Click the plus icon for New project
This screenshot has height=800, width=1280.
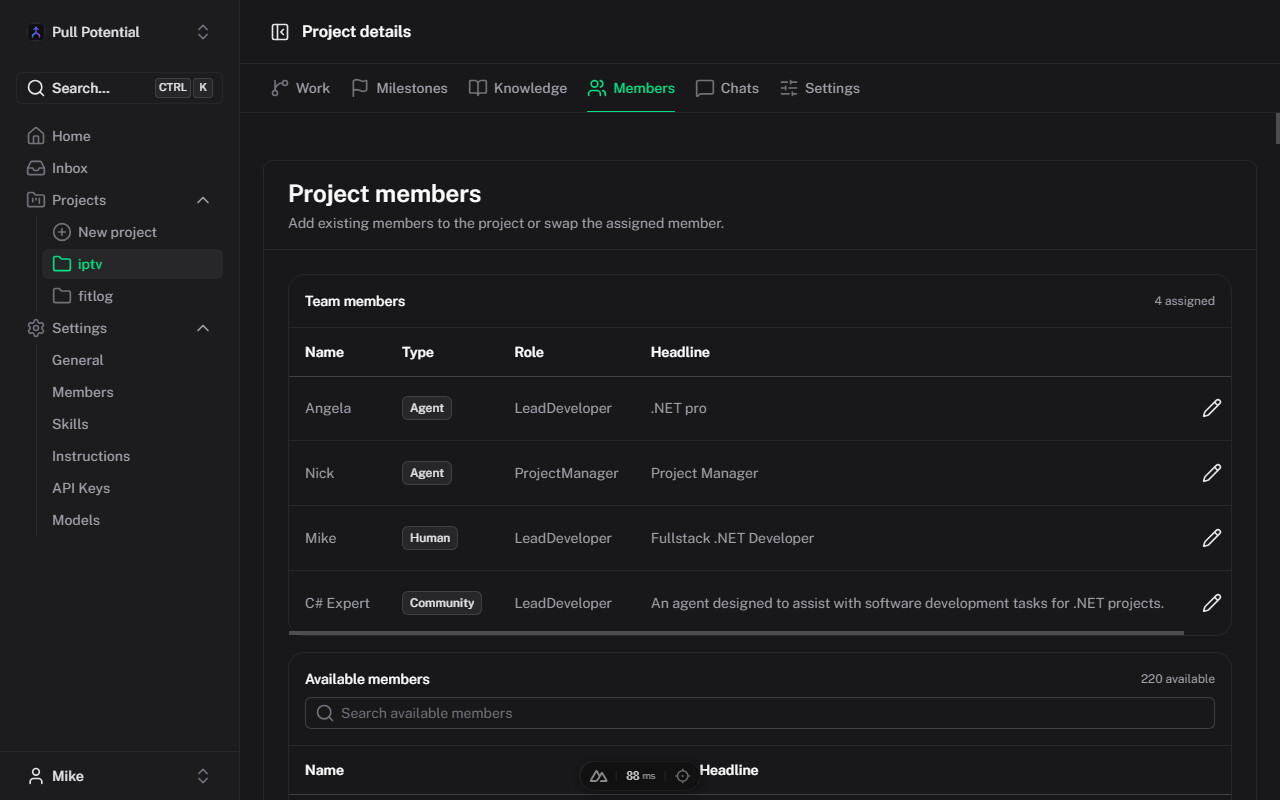(62, 232)
